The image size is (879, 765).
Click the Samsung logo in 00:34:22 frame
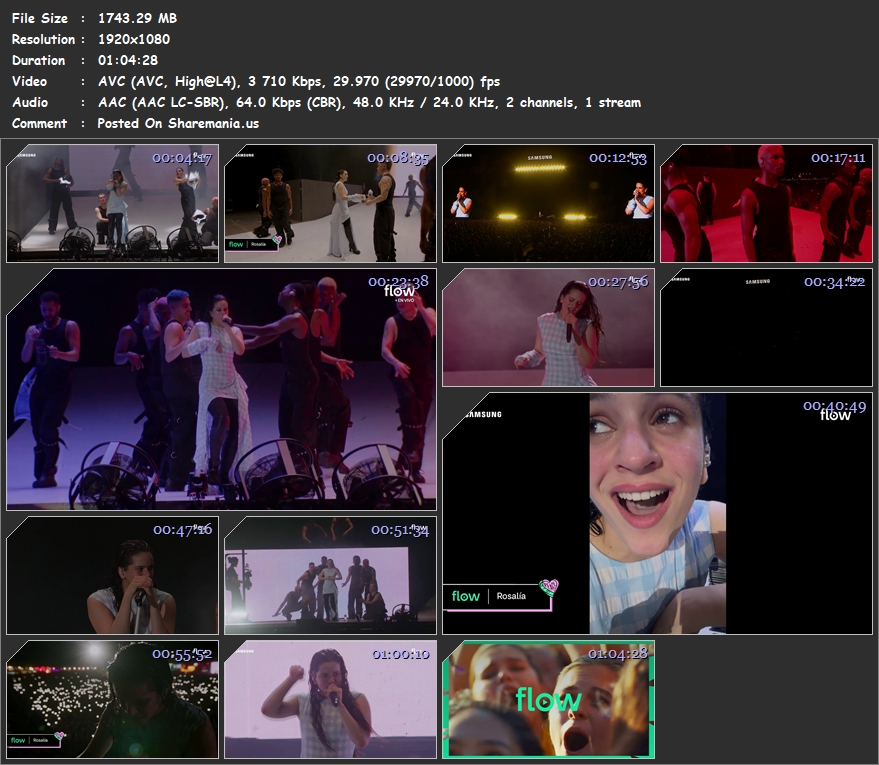tap(758, 282)
